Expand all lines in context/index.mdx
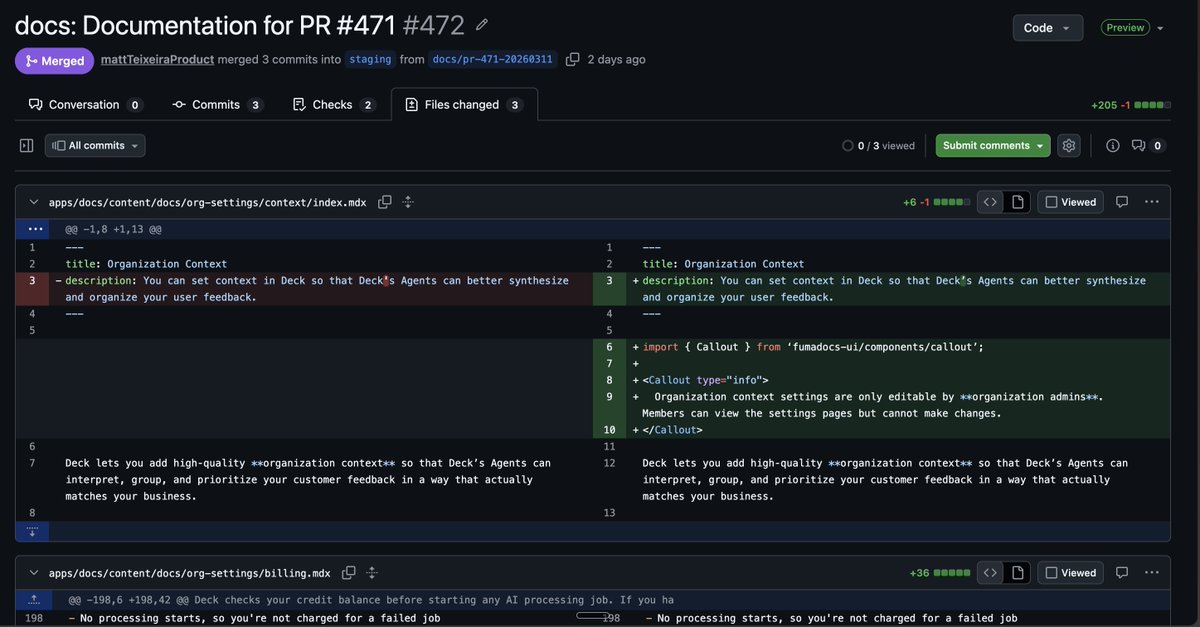Image resolution: width=1200 pixels, height=627 pixels. point(408,202)
